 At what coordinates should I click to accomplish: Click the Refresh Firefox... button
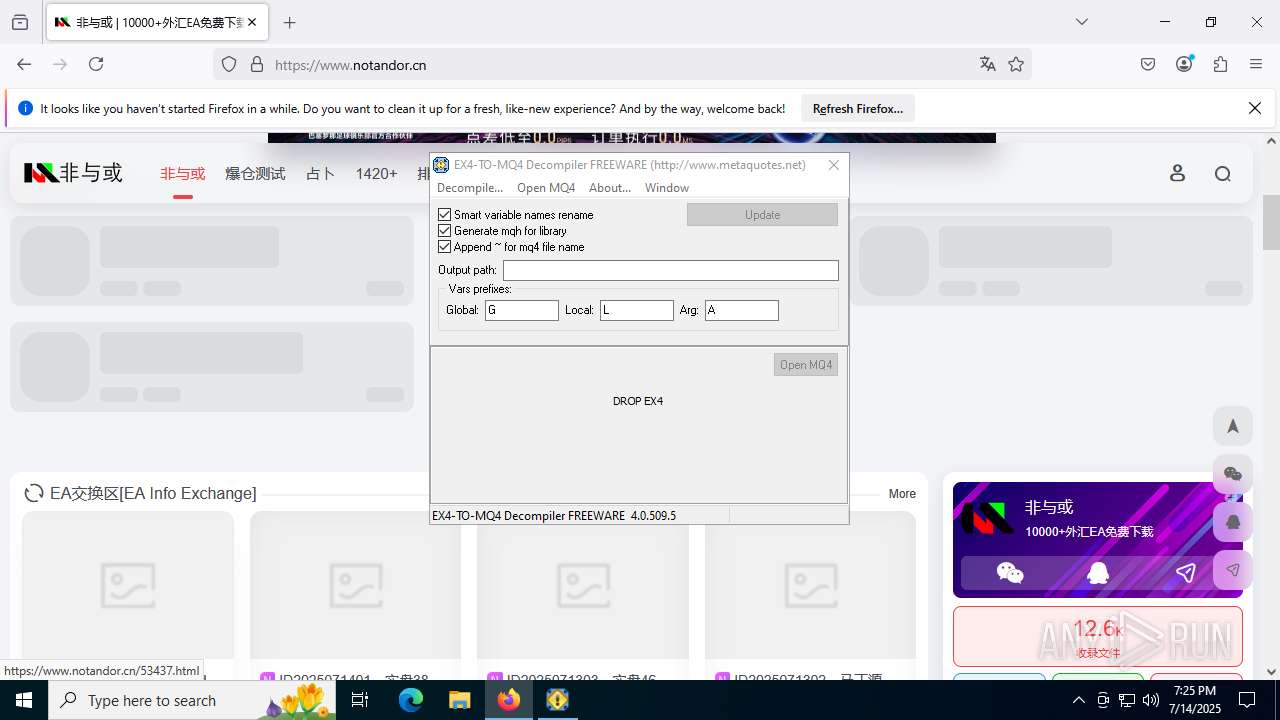(x=858, y=108)
